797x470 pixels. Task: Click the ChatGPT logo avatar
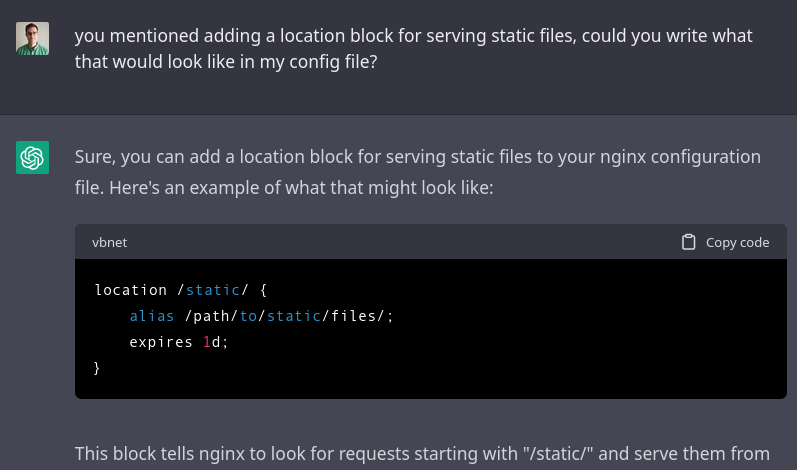click(x=33, y=158)
